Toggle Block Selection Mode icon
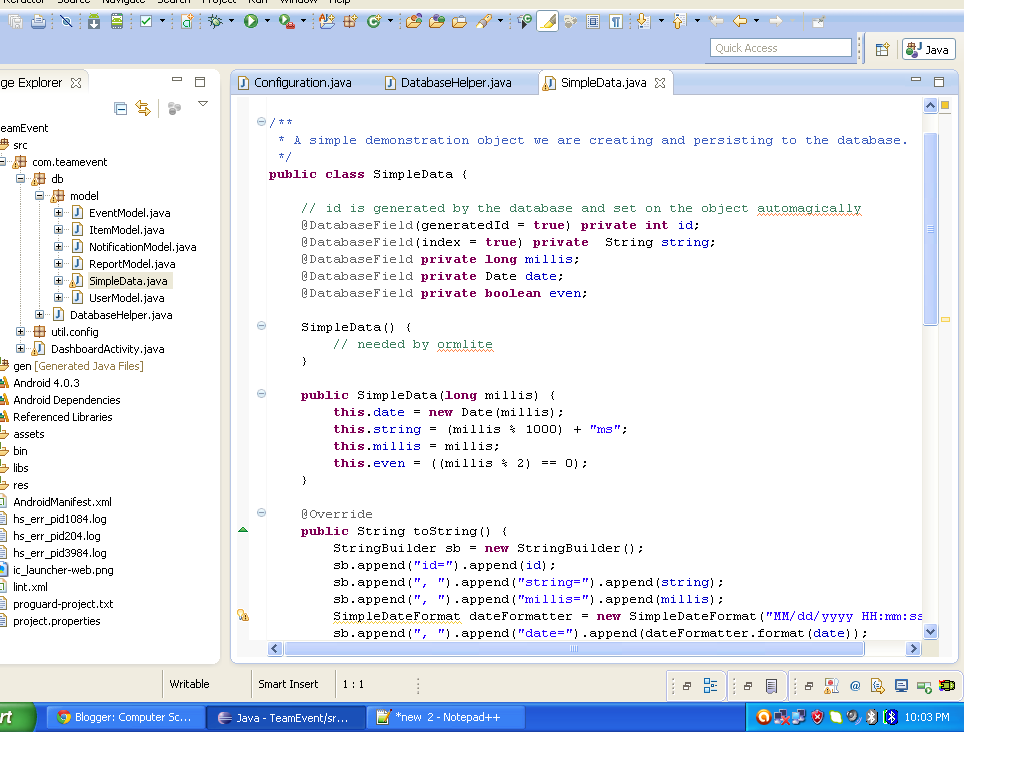1024x768 pixels. 593,22
